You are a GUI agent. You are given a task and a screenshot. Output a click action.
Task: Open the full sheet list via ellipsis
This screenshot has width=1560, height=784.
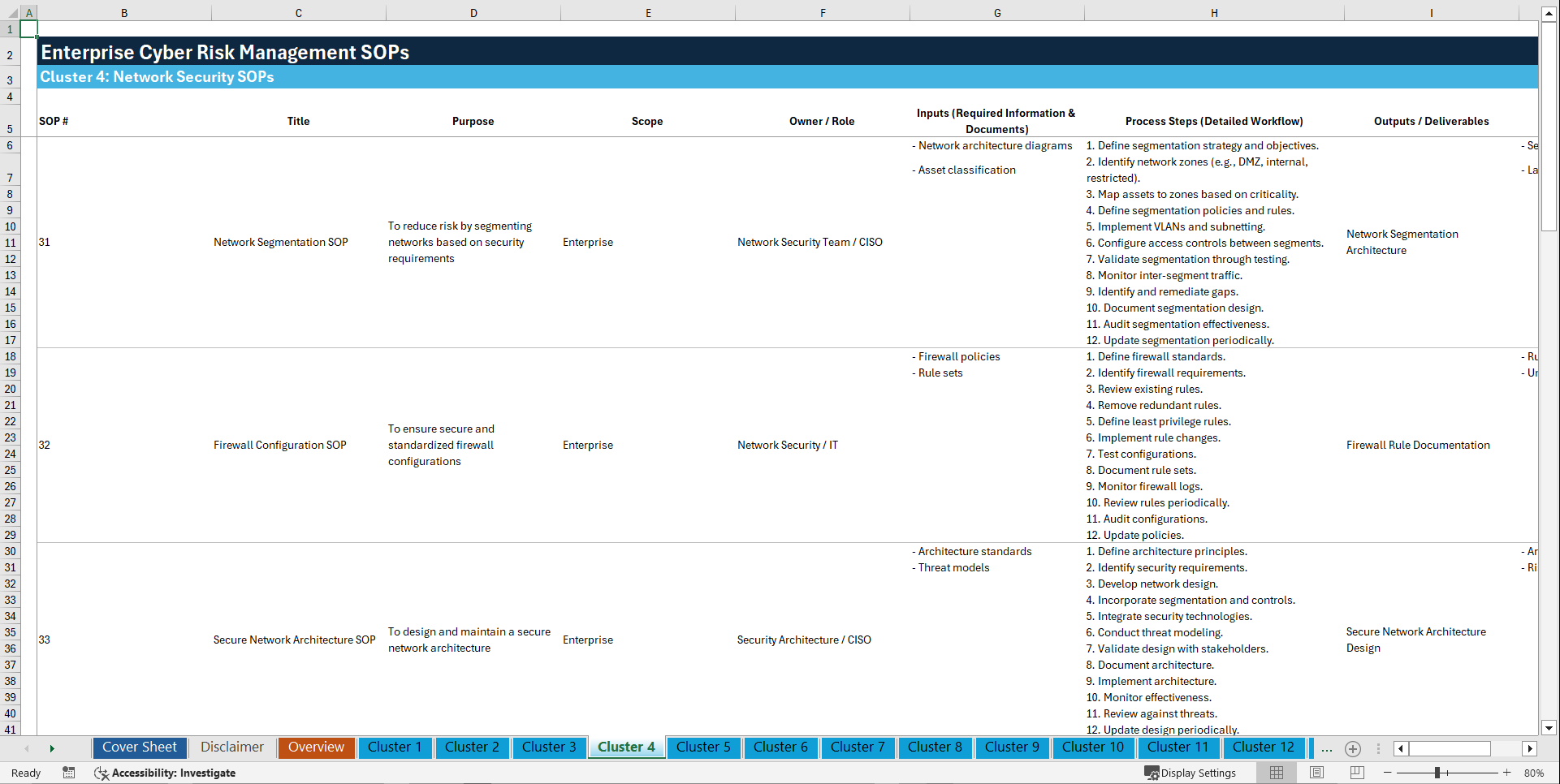(x=1326, y=748)
